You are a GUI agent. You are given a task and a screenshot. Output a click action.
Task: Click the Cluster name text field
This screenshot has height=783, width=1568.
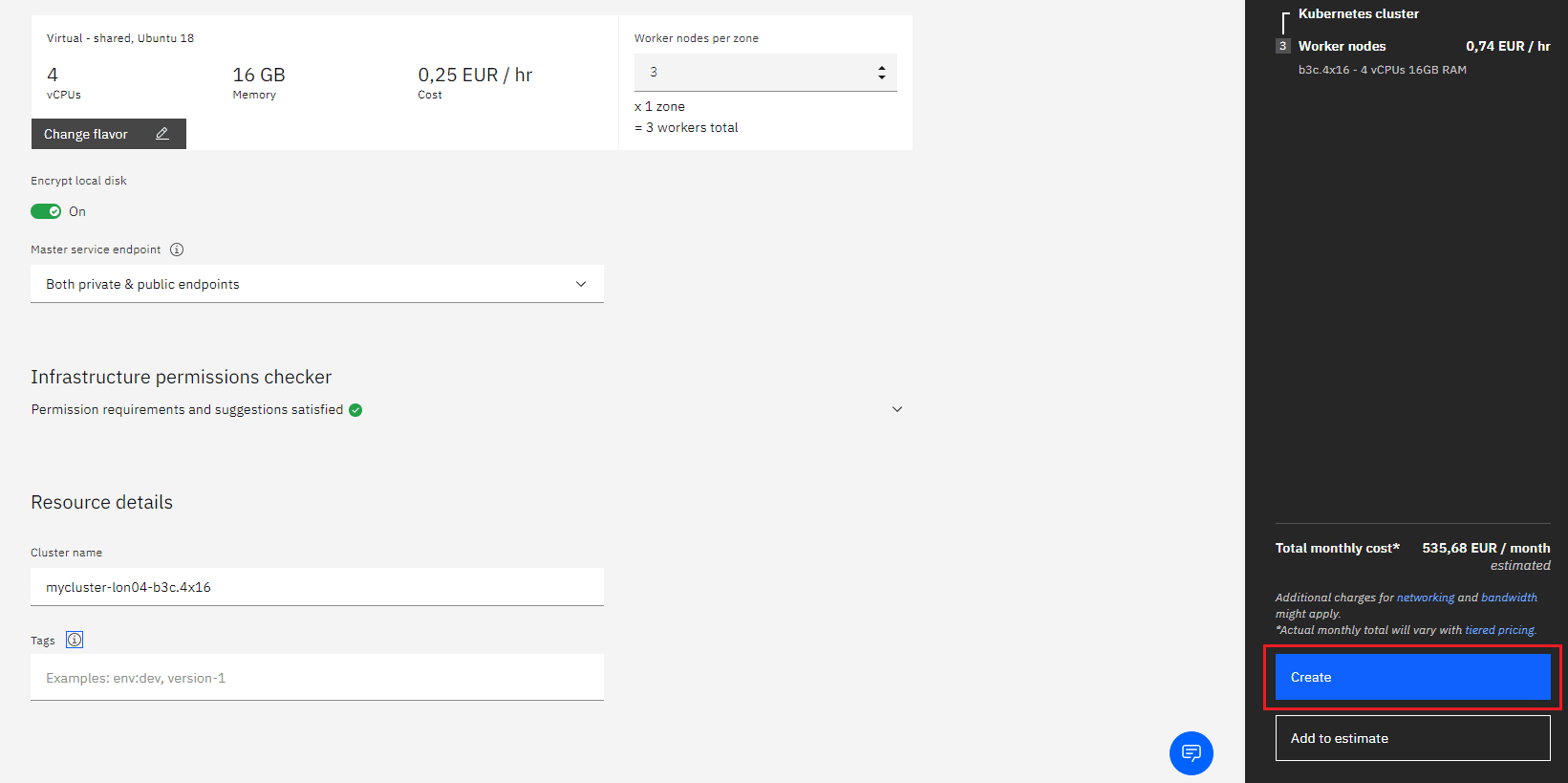coord(316,587)
